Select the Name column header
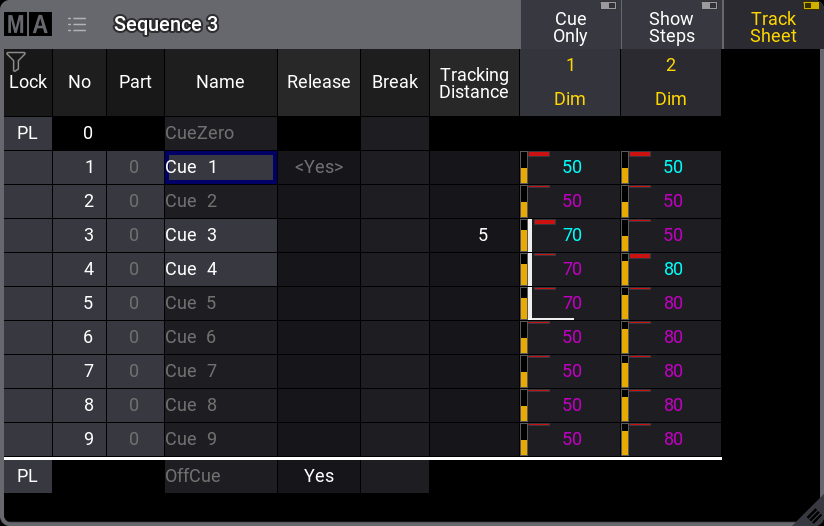 coord(220,82)
